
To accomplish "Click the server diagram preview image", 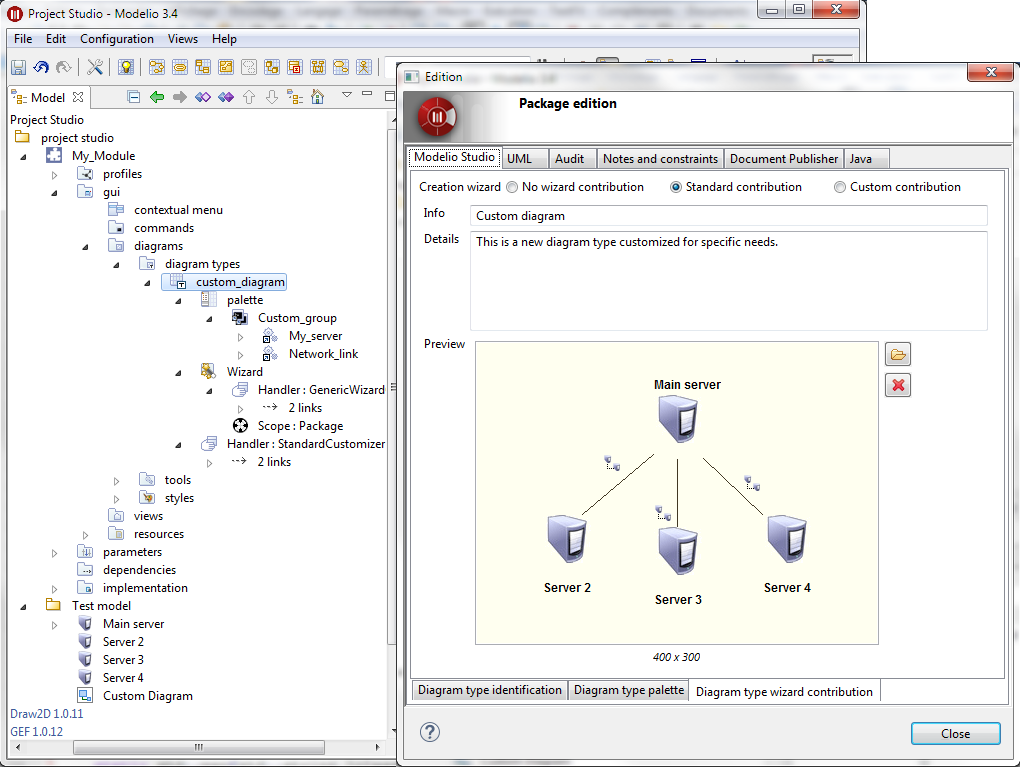I will [677, 493].
